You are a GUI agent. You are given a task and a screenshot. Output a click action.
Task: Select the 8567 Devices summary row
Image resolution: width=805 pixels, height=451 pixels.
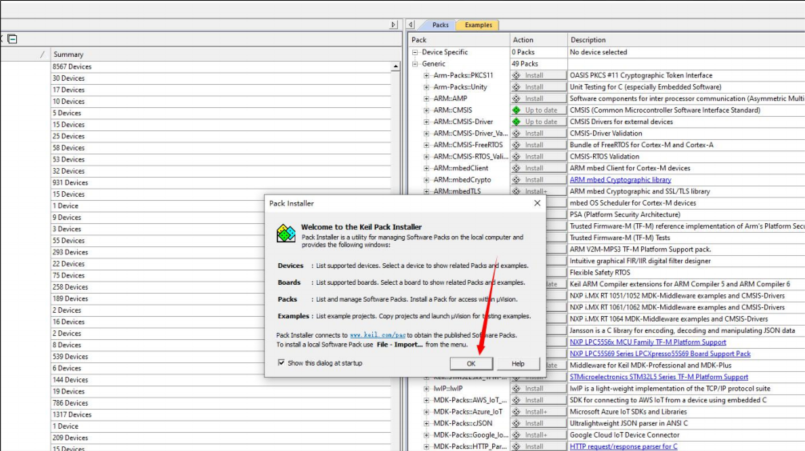(x=221, y=67)
